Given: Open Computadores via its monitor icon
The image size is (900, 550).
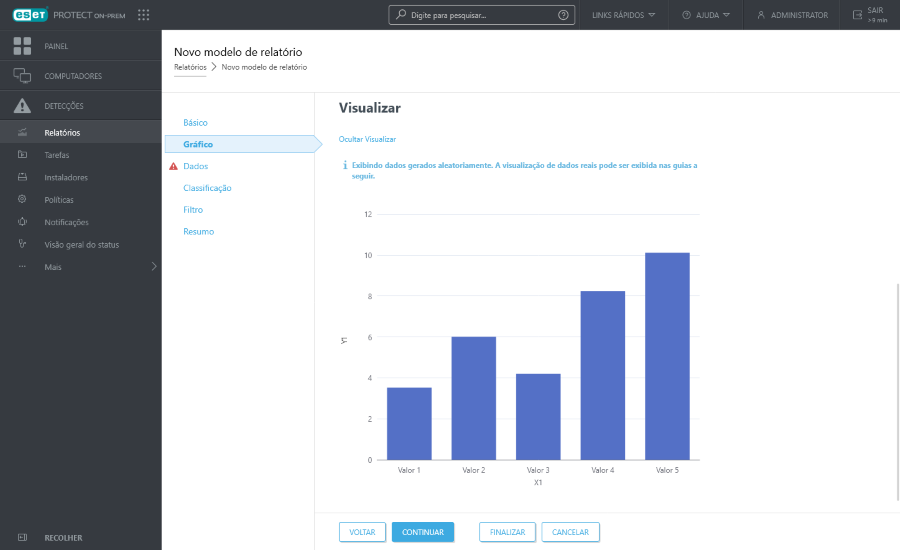Looking at the screenshot, I should 22,76.
